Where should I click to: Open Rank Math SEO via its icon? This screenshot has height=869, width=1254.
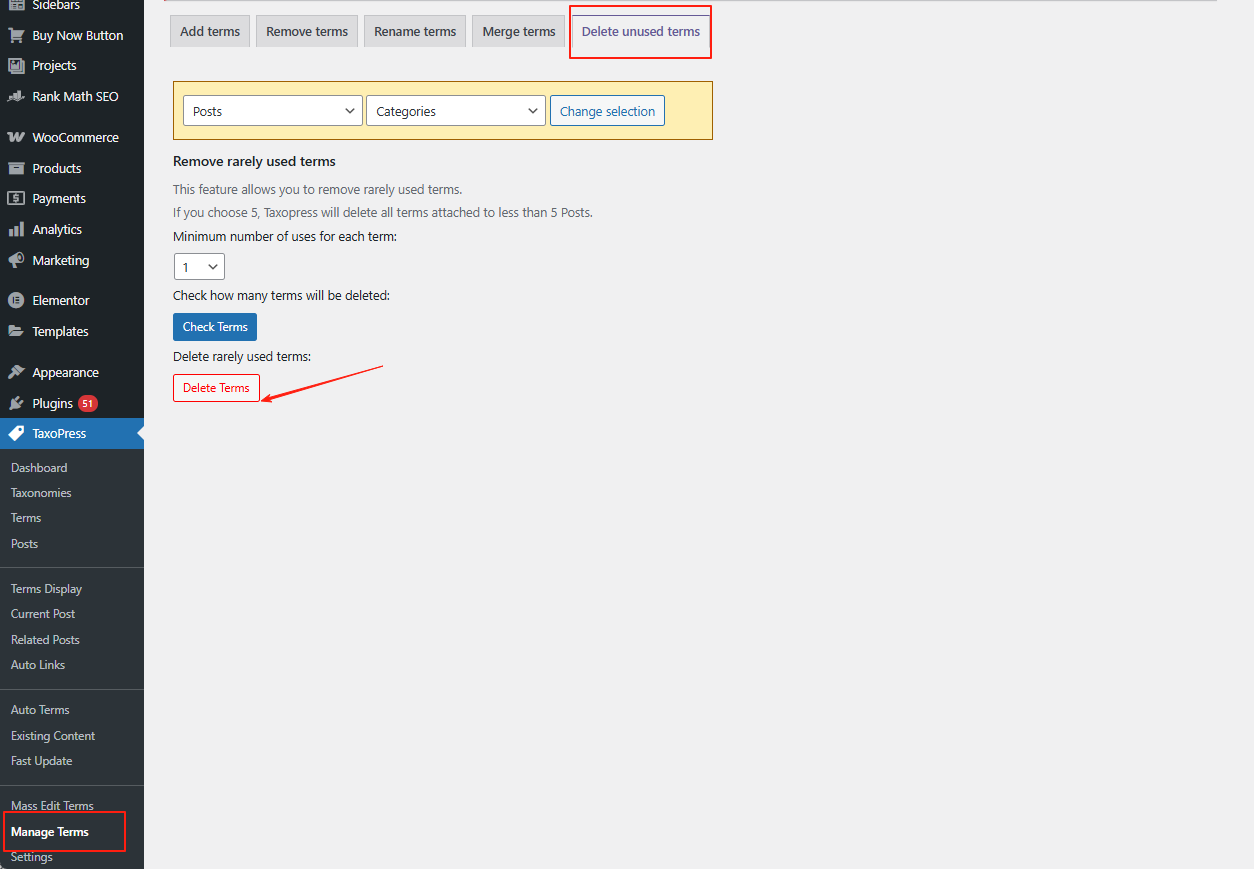(16, 96)
